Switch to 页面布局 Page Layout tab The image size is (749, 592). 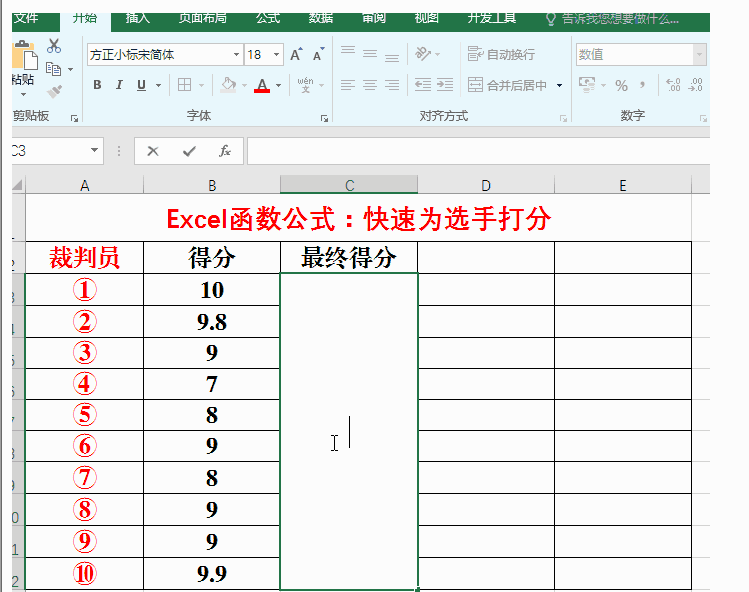click(x=203, y=18)
